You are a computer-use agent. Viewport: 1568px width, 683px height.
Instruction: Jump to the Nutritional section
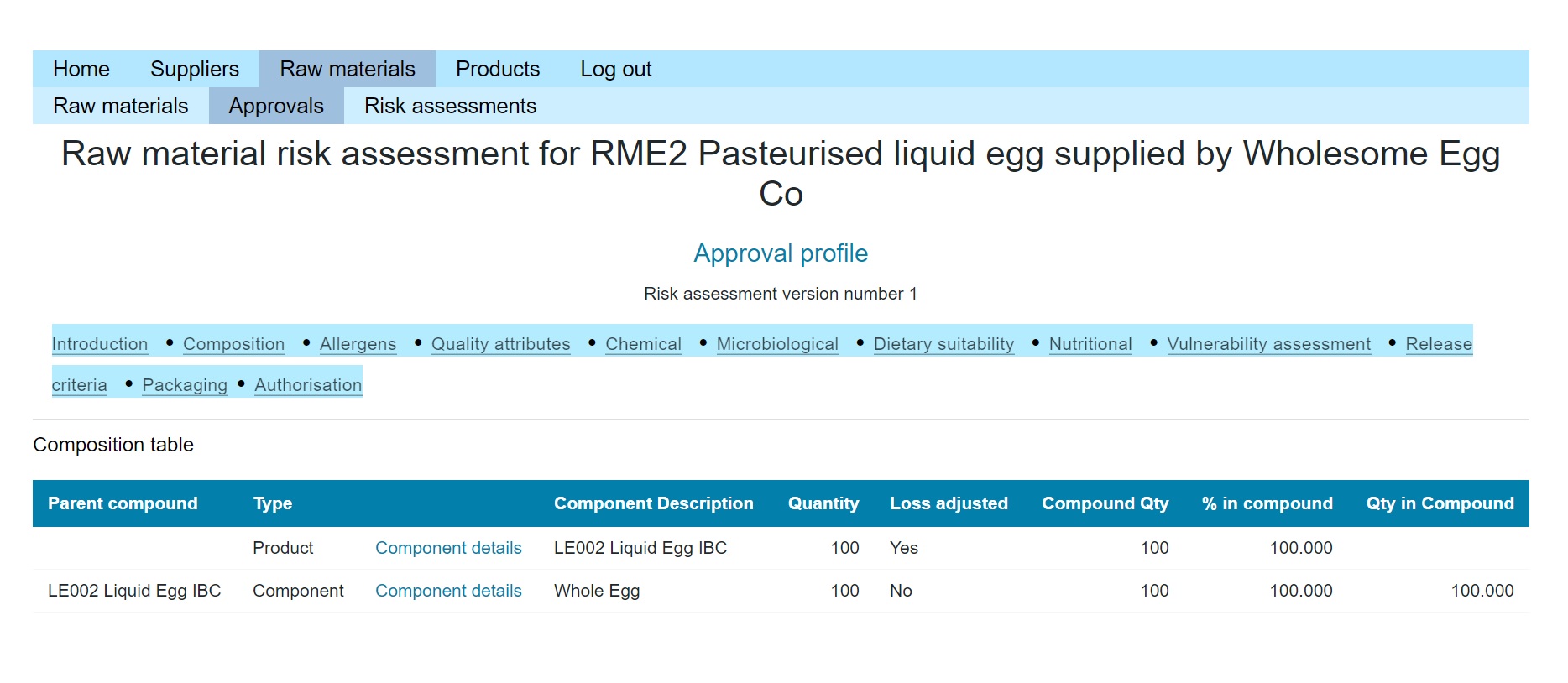pos(1090,344)
